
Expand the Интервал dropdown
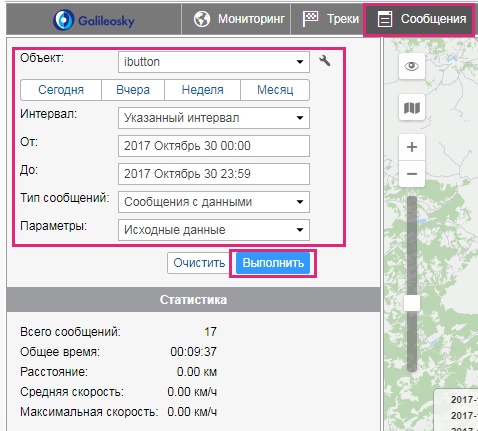(x=214, y=118)
